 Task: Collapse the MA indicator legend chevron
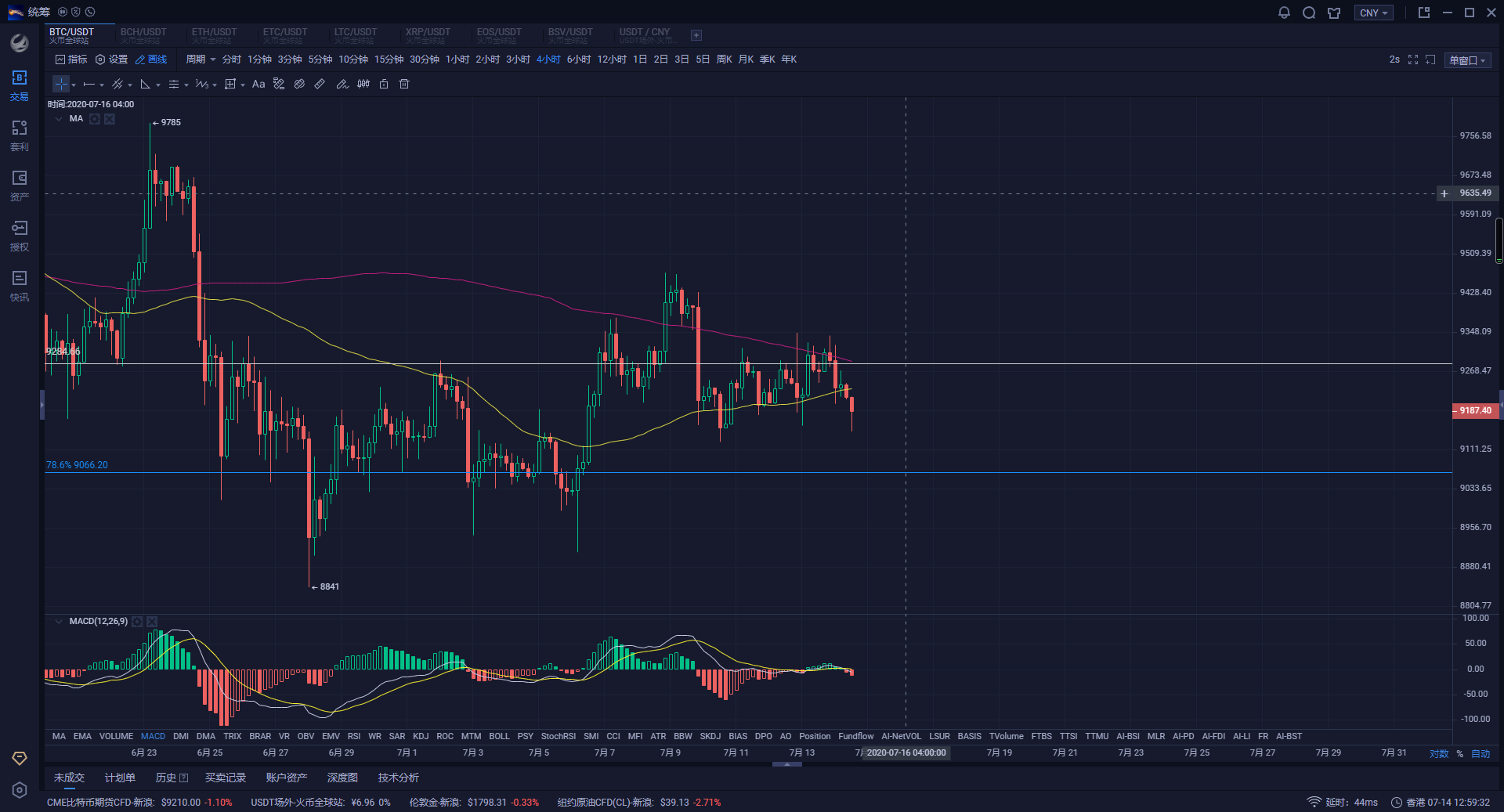(59, 119)
